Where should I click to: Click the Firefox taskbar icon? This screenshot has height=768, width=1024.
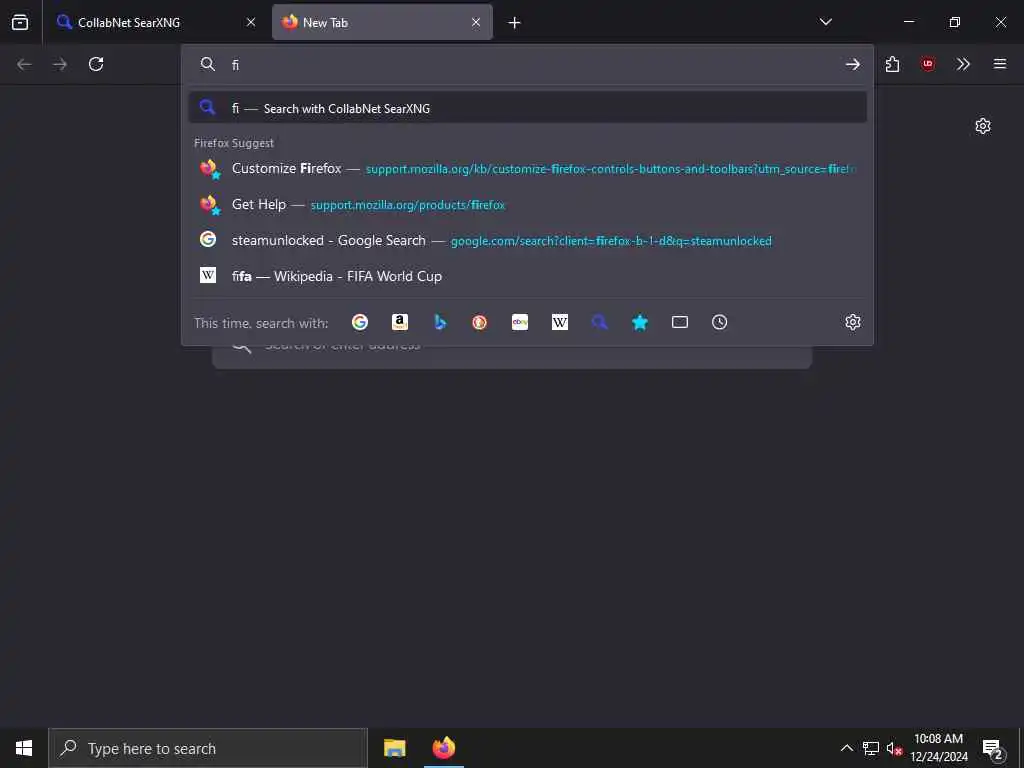(443, 748)
